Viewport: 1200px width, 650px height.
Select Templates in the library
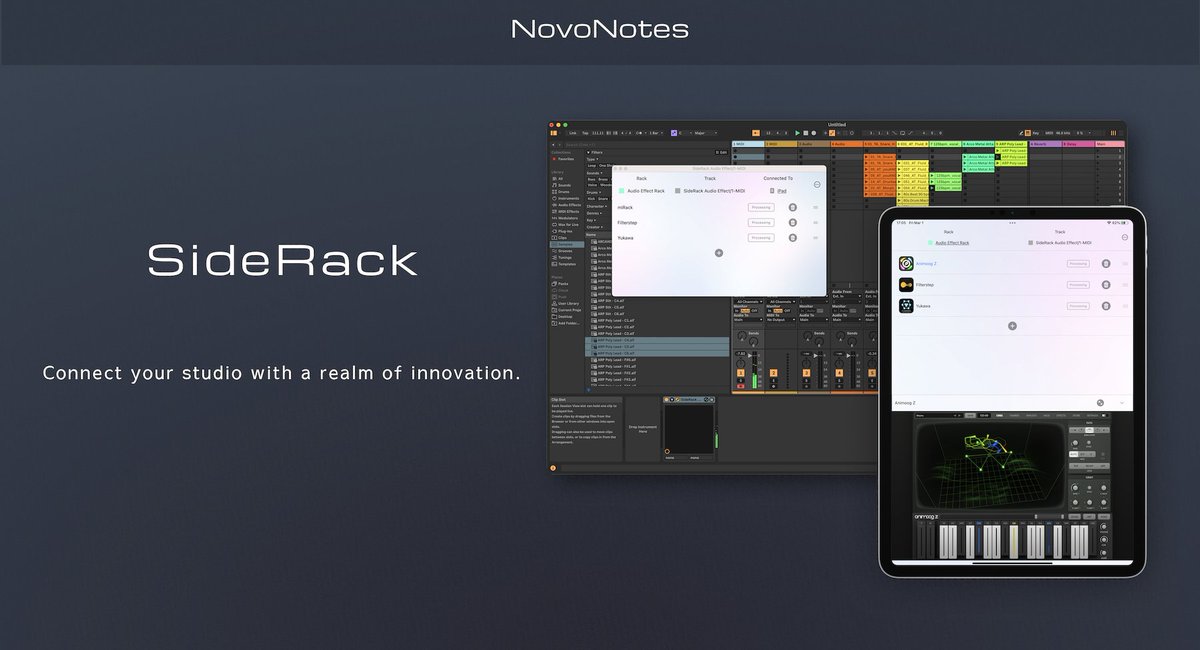[566, 264]
